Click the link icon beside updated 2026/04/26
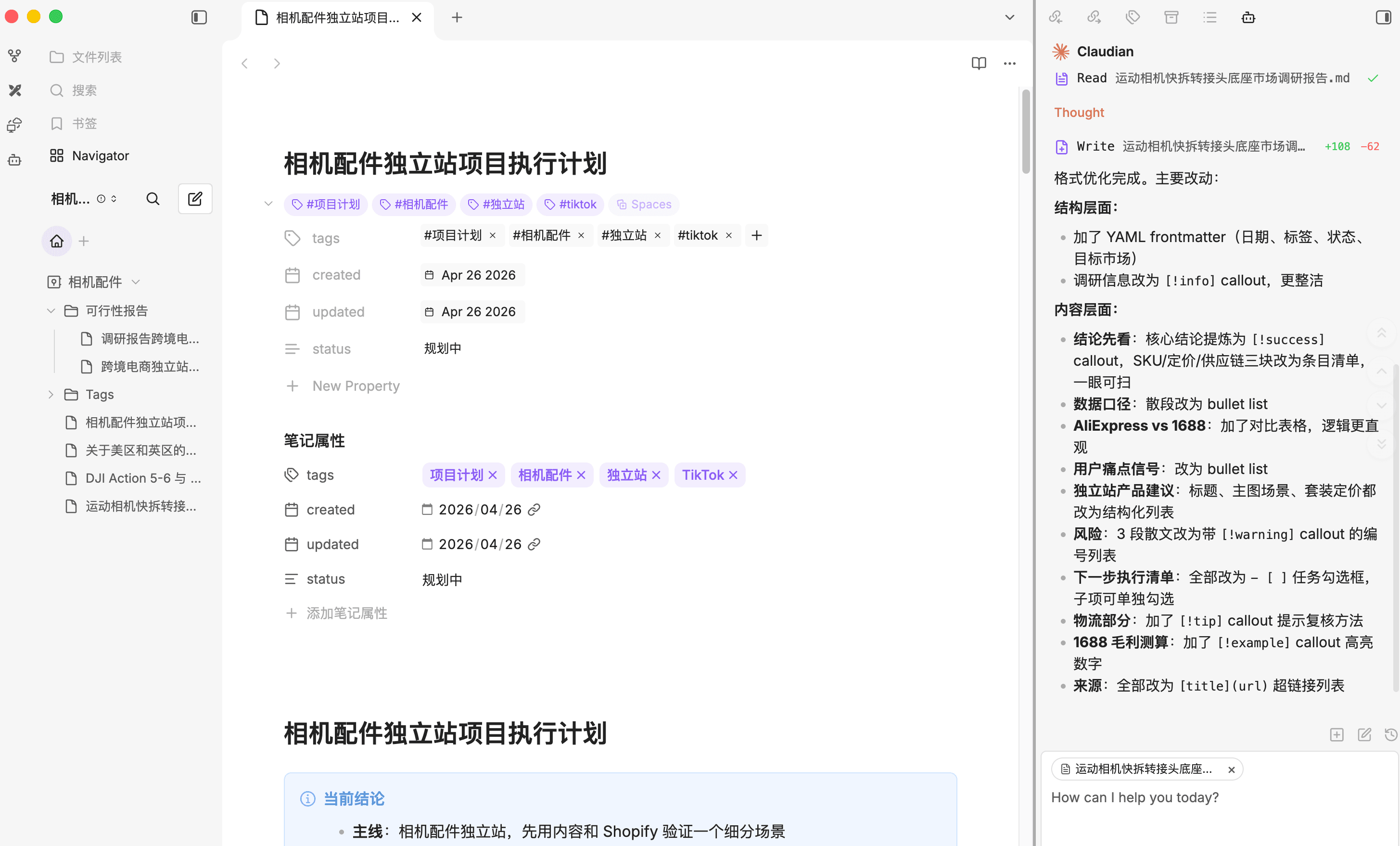This screenshot has height=846, width=1400. [534, 544]
